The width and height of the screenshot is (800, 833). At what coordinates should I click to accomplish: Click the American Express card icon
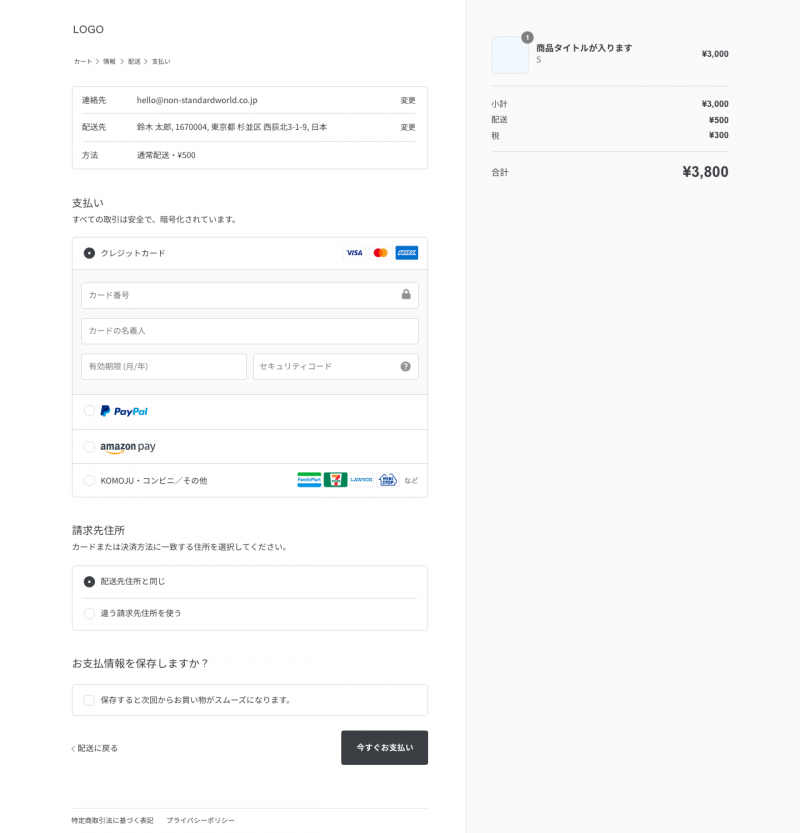tap(407, 253)
